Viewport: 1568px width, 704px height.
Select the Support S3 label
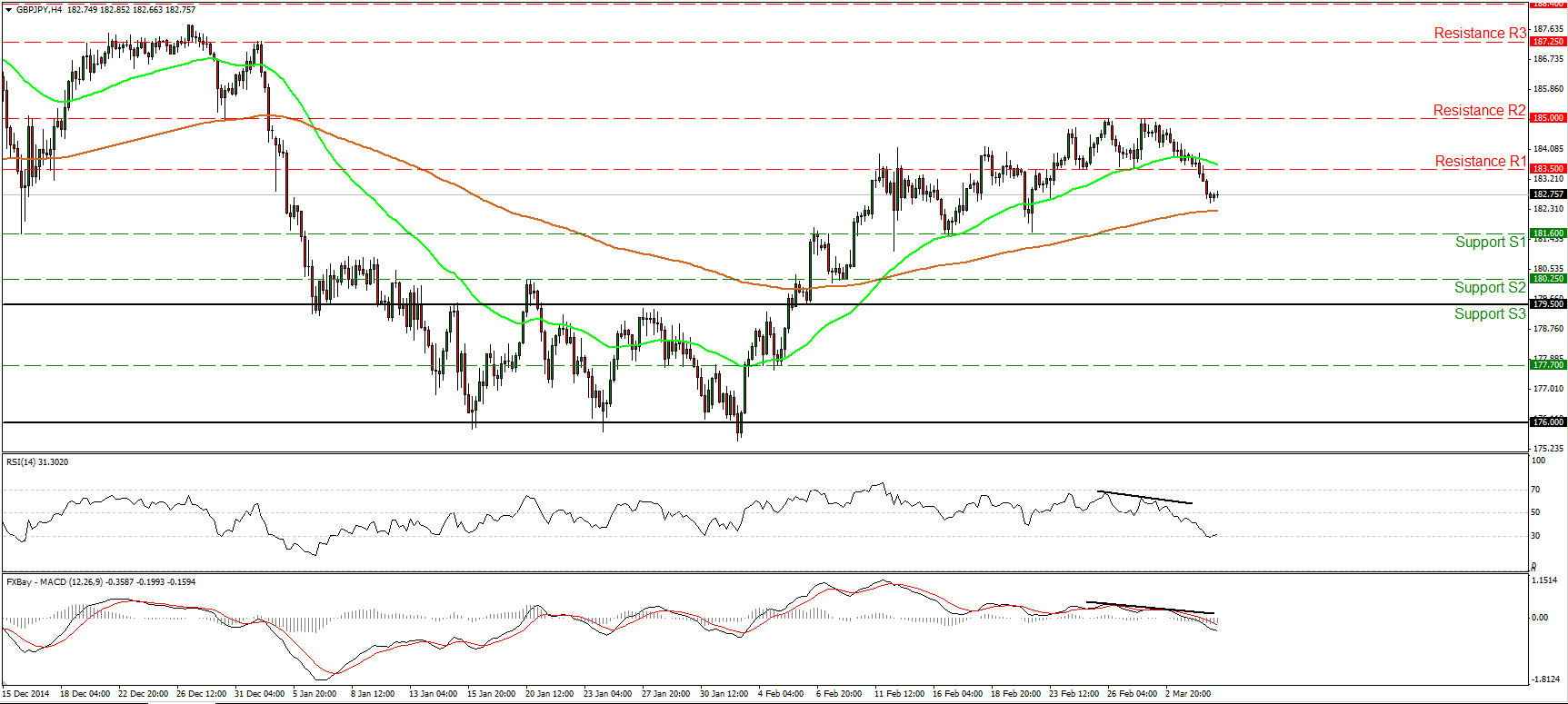tap(1490, 314)
